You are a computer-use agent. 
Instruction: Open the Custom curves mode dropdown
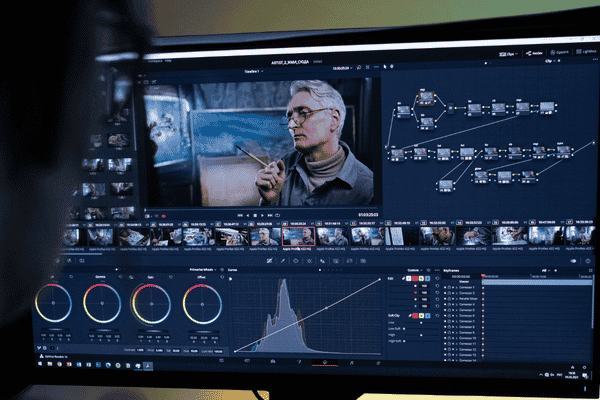click(415, 270)
